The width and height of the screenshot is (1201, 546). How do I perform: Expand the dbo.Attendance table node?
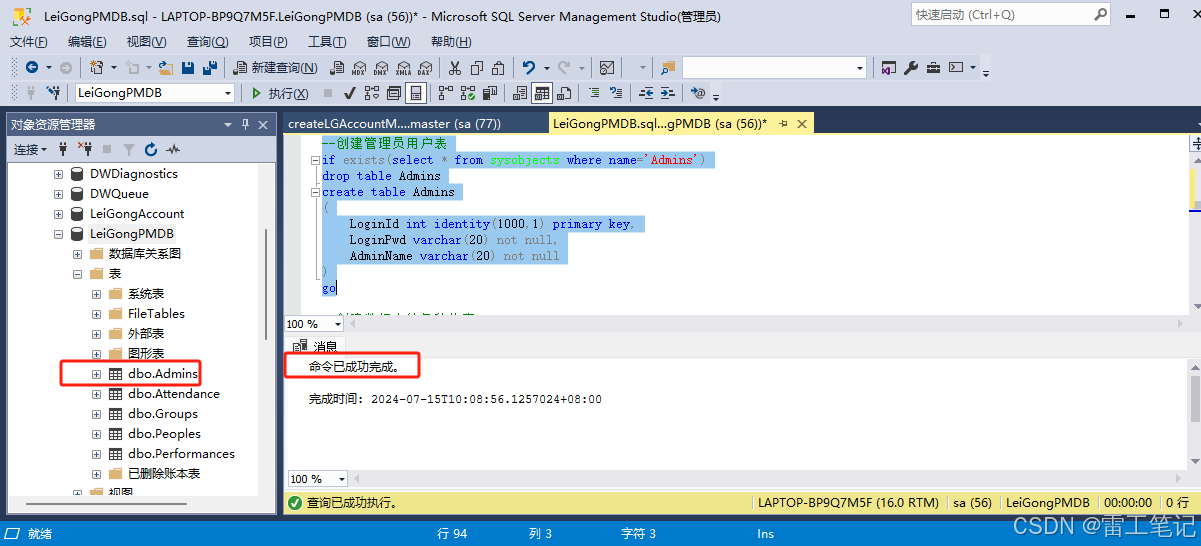pyautogui.click(x=96, y=394)
